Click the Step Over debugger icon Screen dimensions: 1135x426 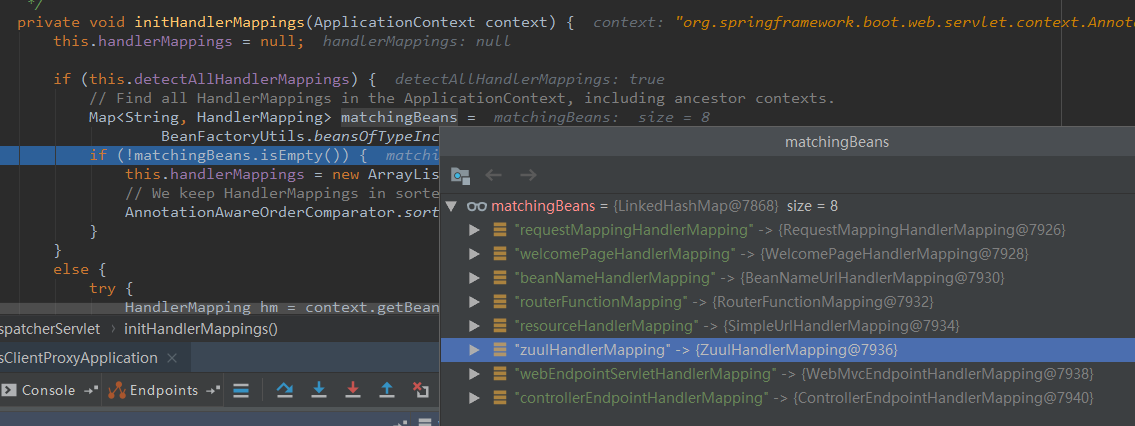(x=285, y=391)
